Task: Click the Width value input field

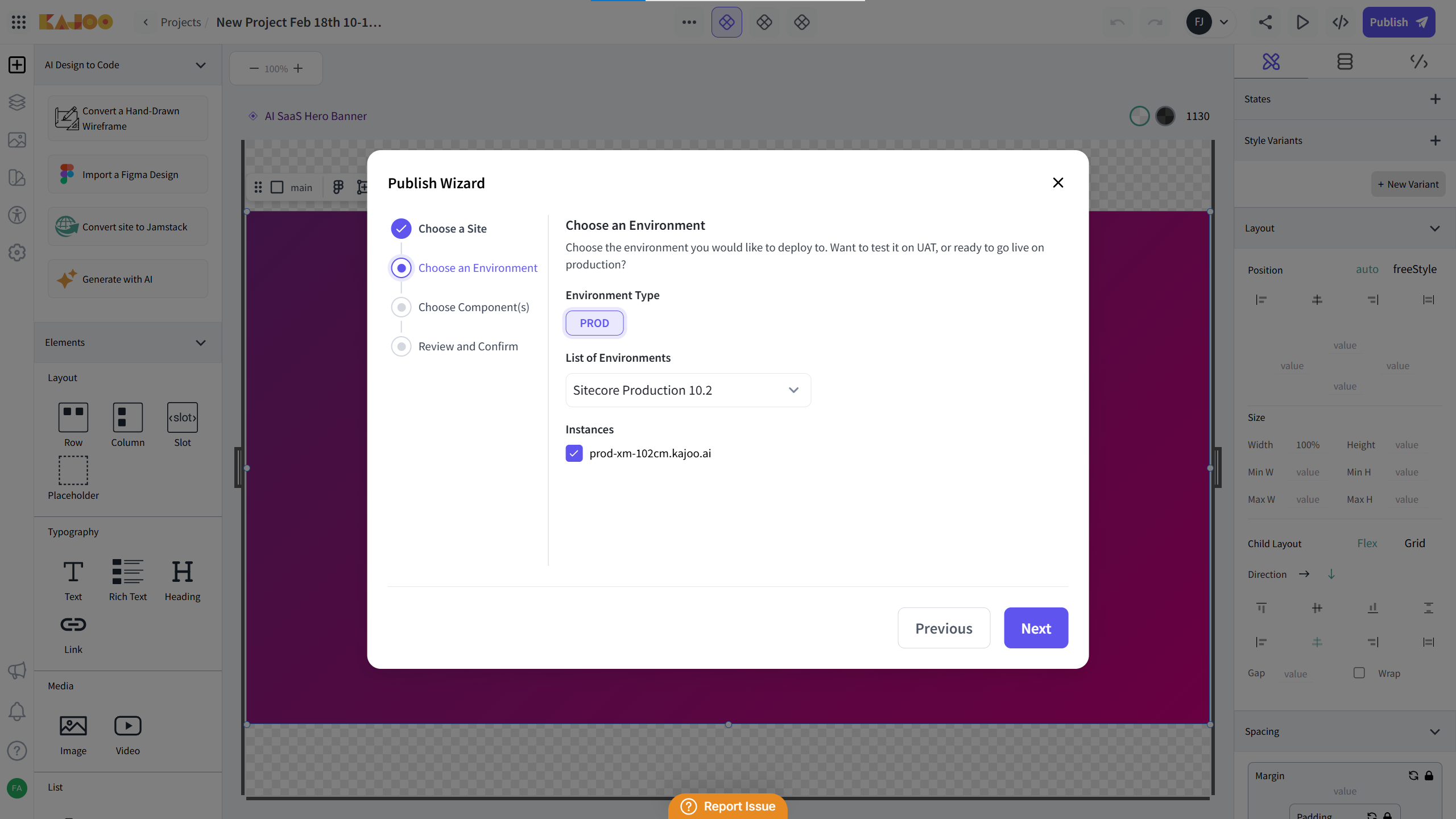Action: [1308, 445]
